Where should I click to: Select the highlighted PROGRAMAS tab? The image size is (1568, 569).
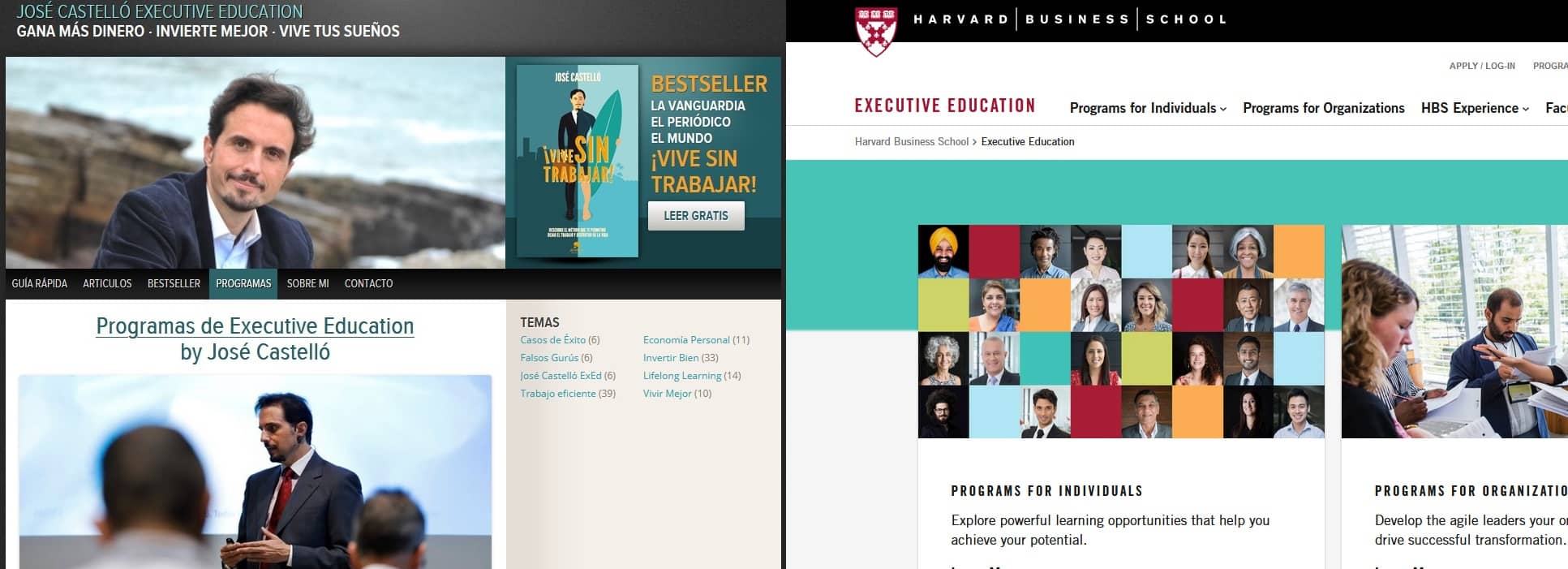243,283
